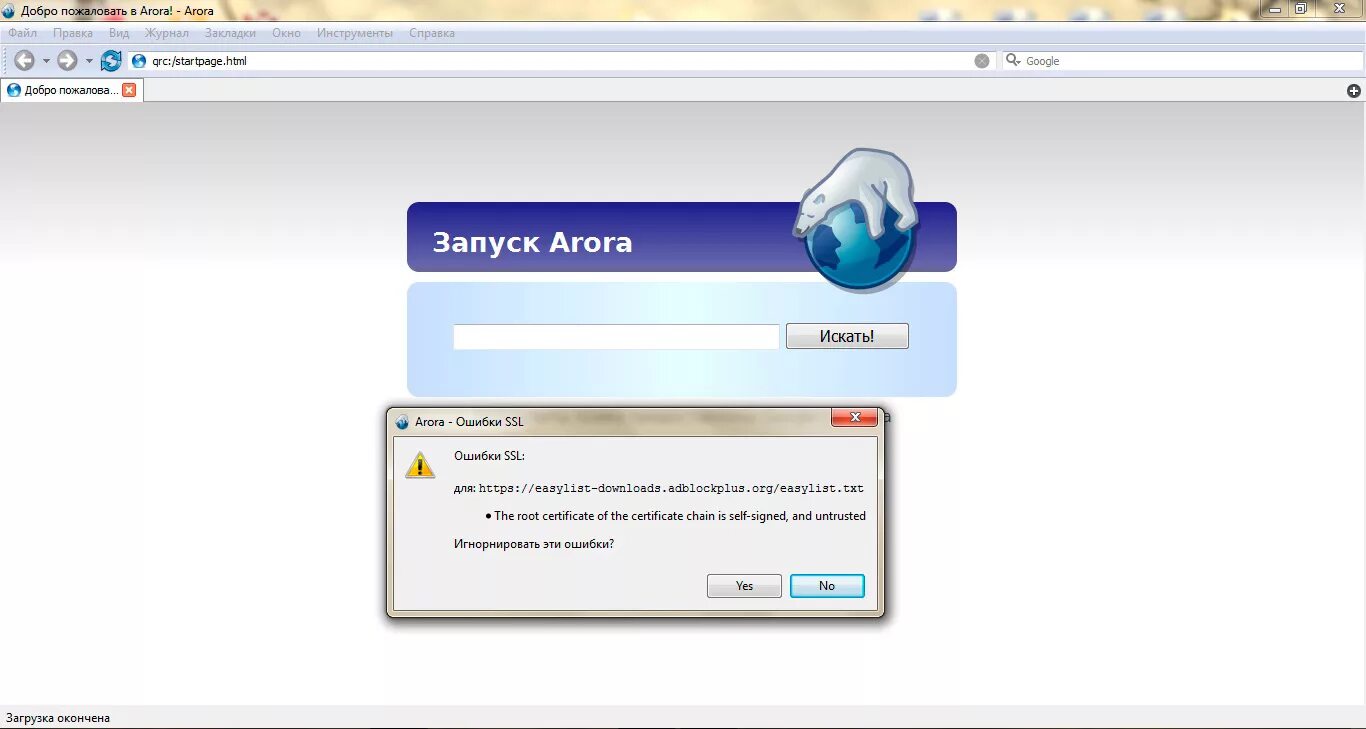Open the Файл menu
The height and width of the screenshot is (729, 1366).
click(22, 33)
